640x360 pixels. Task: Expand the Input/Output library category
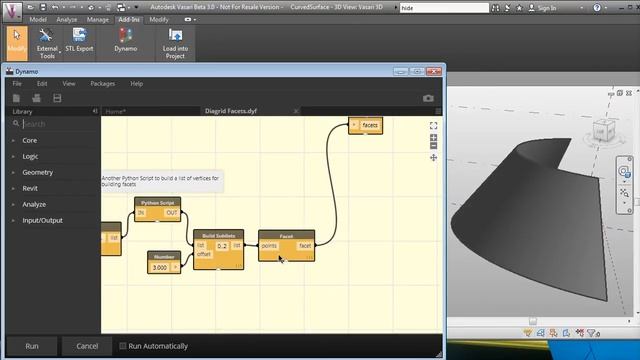pyautogui.click(x=42, y=220)
